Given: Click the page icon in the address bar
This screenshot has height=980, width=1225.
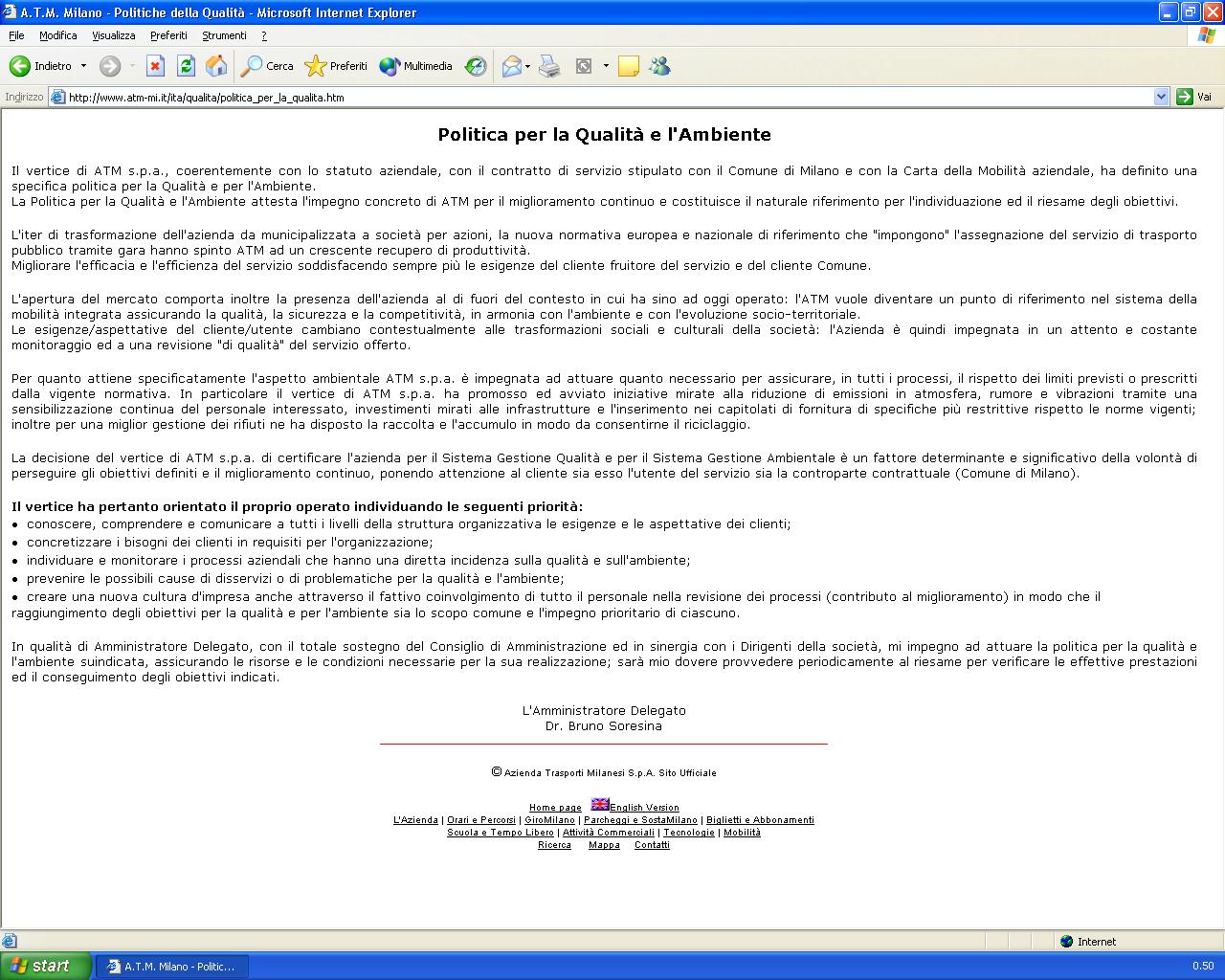Looking at the screenshot, I should coord(57,97).
